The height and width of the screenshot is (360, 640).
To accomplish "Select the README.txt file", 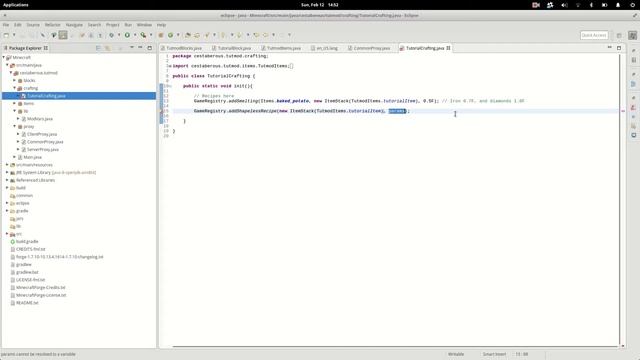I will pos(27,303).
